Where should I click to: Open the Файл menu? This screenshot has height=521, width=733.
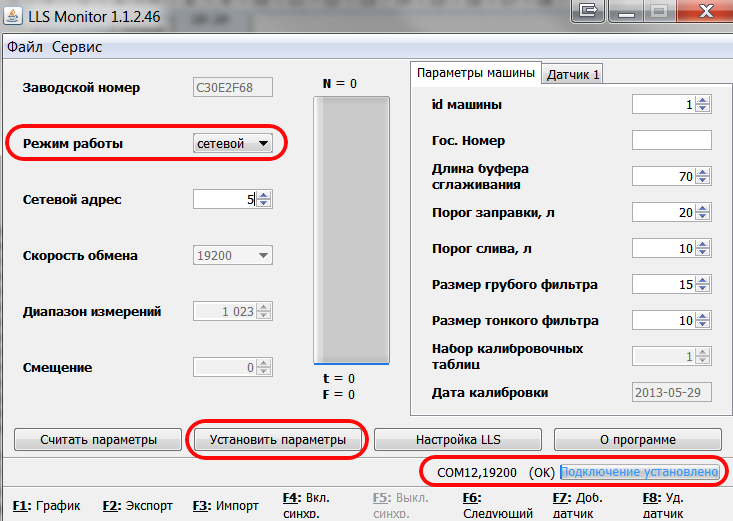click(x=25, y=47)
